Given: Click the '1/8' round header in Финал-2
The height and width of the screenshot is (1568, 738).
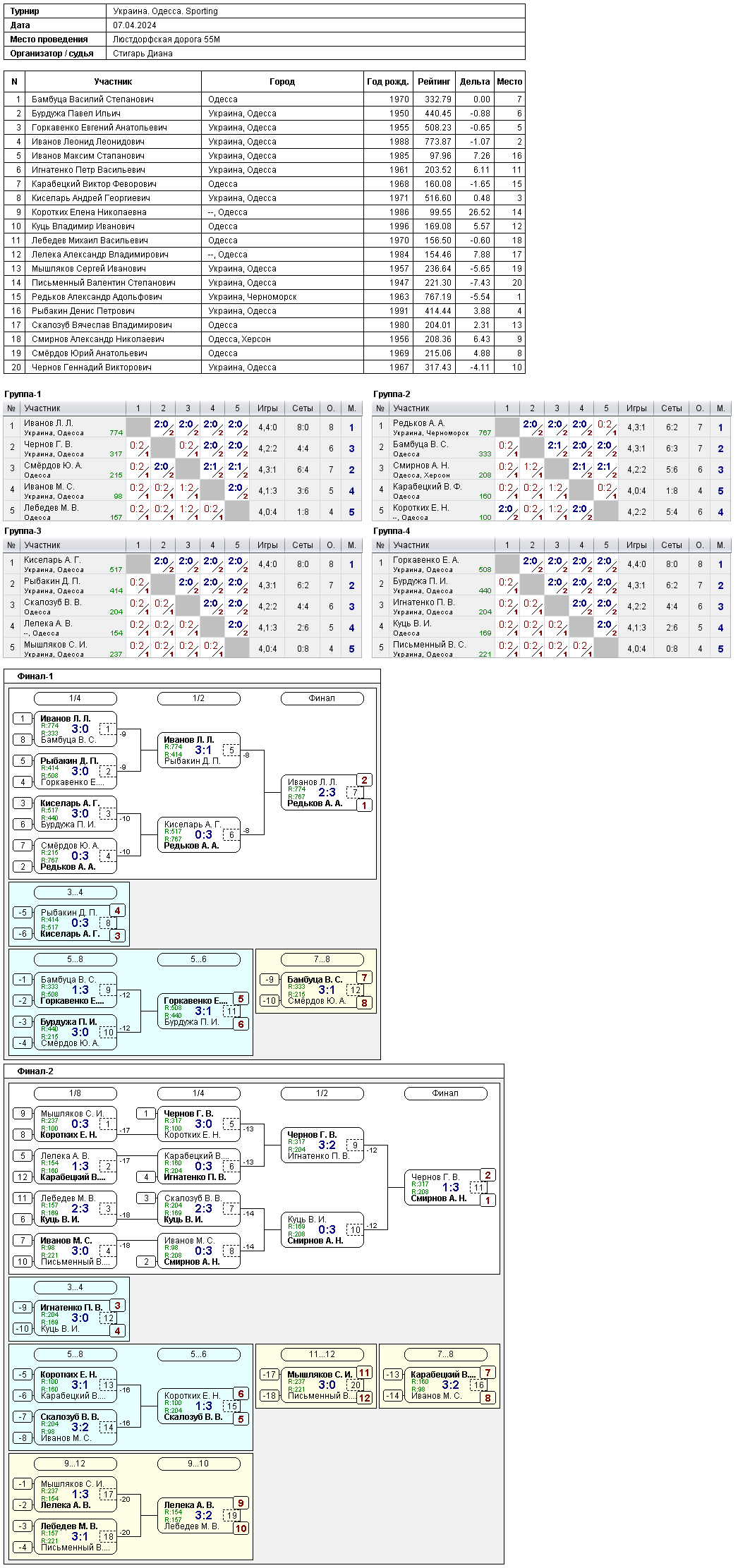Looking at the screenshot, I should tap(75, 1093).
